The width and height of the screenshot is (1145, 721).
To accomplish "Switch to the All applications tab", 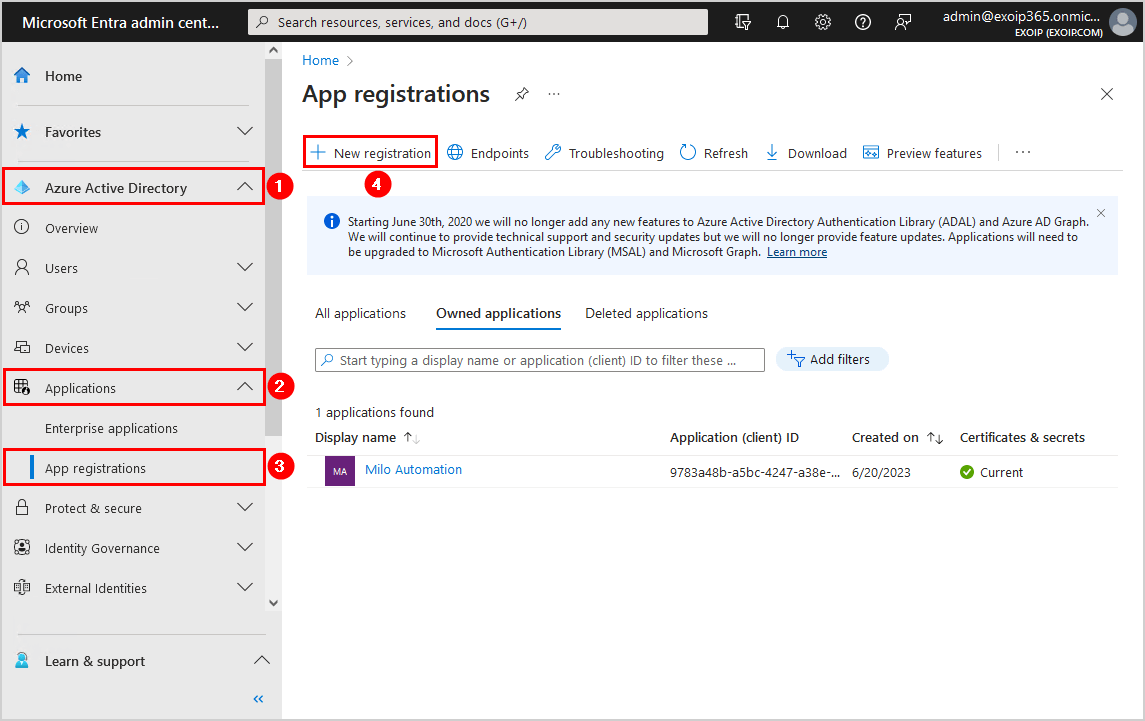I will pos(360,313).
